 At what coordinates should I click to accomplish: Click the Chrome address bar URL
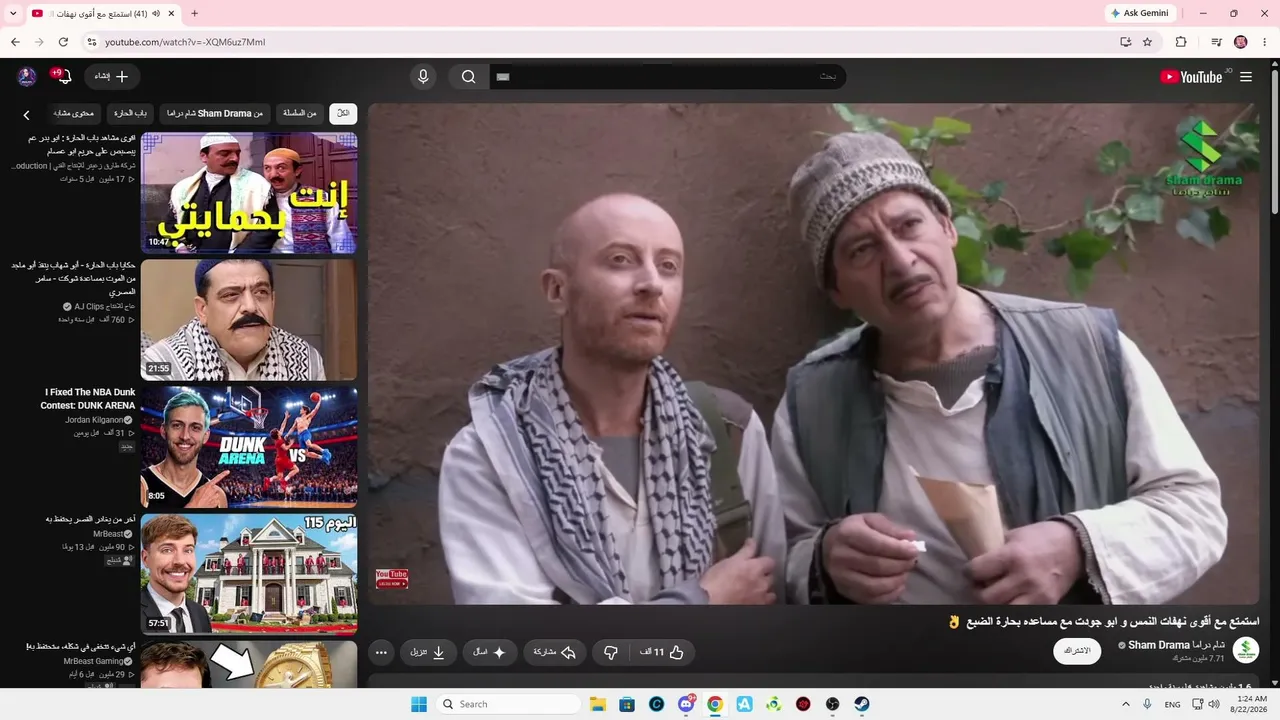[185, 42]
